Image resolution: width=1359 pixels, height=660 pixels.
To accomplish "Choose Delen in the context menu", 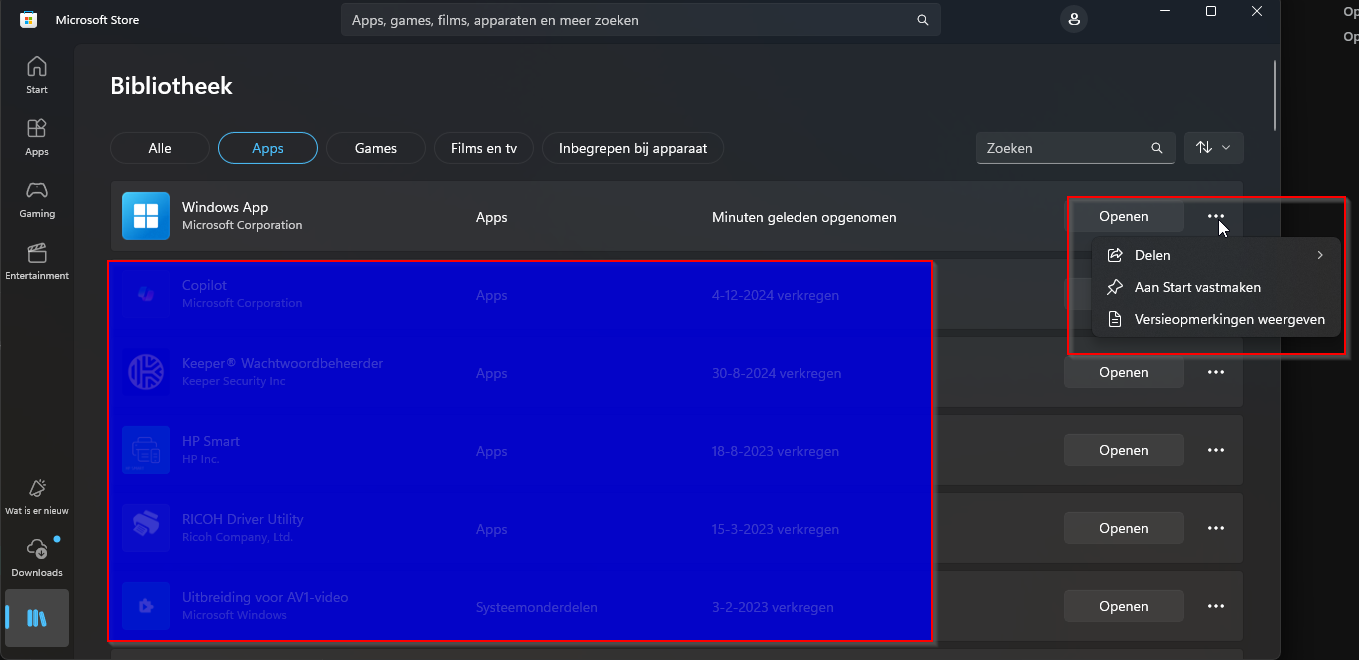I will (1216, 255).
